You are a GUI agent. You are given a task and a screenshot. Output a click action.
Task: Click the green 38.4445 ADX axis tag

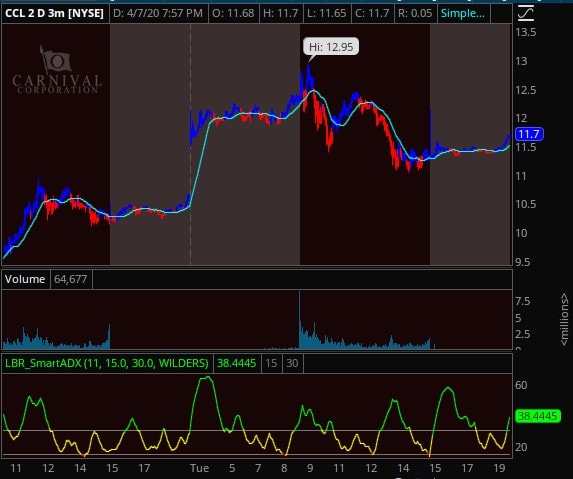(x=538, y=416)
